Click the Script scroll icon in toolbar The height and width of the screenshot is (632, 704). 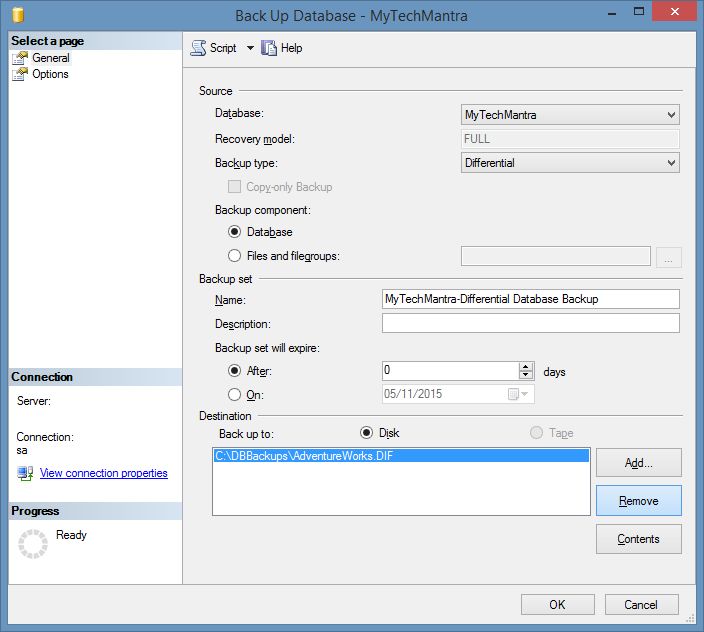(x=198, y=48)
